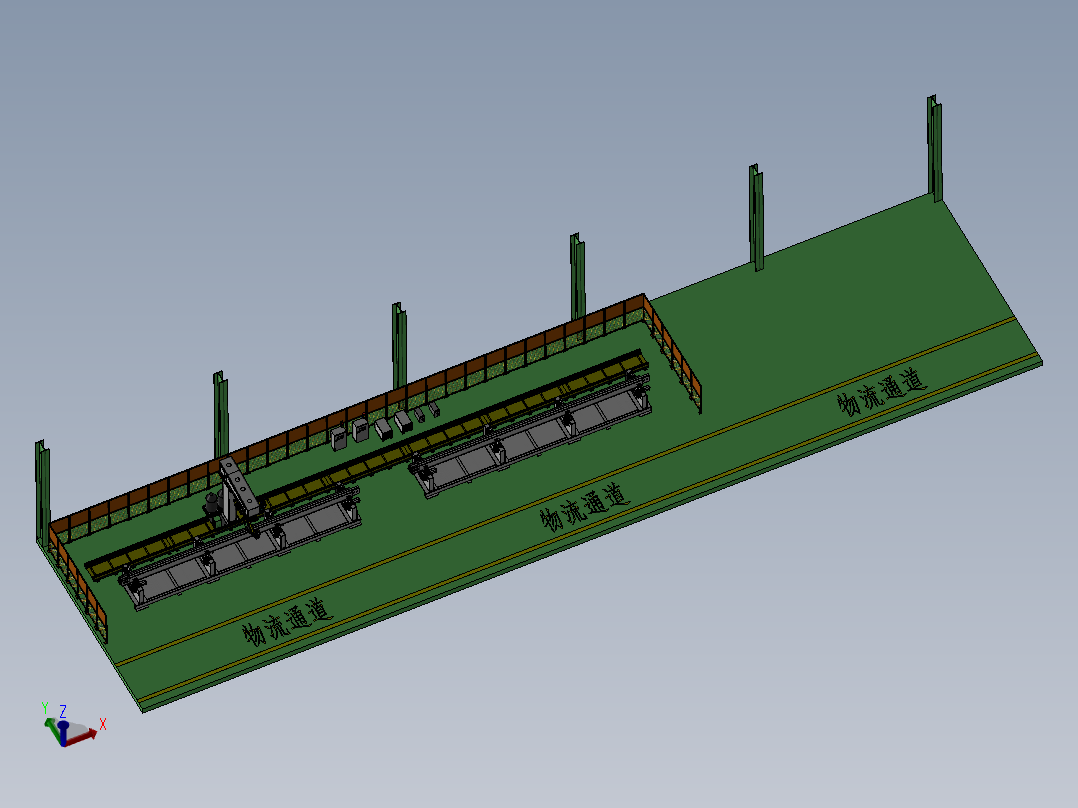The width and height of the screenshot is (1078, 808).
Task: Click the blue Z axis of the triad
Action: (x=63, y=734)
